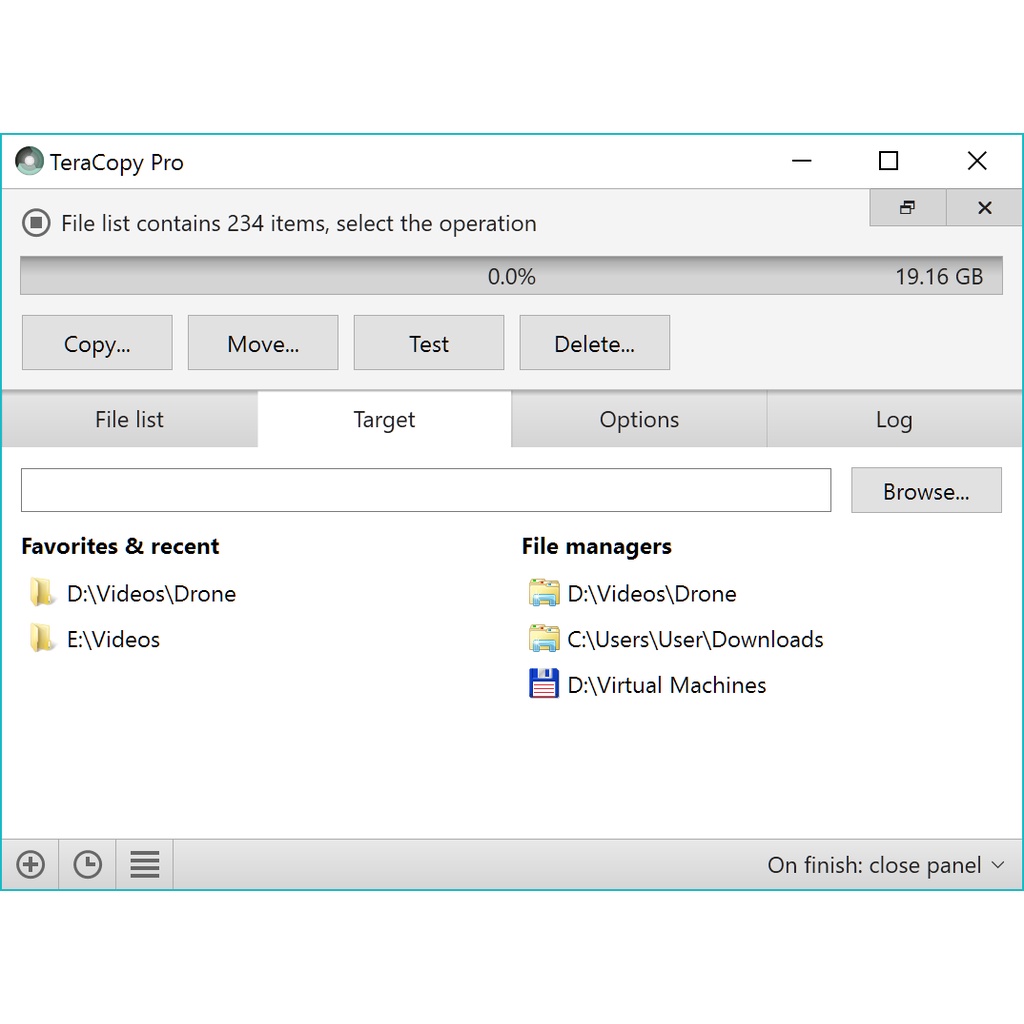Click the target path input field
This screenshot has height=1024, width=1024.
426,491
